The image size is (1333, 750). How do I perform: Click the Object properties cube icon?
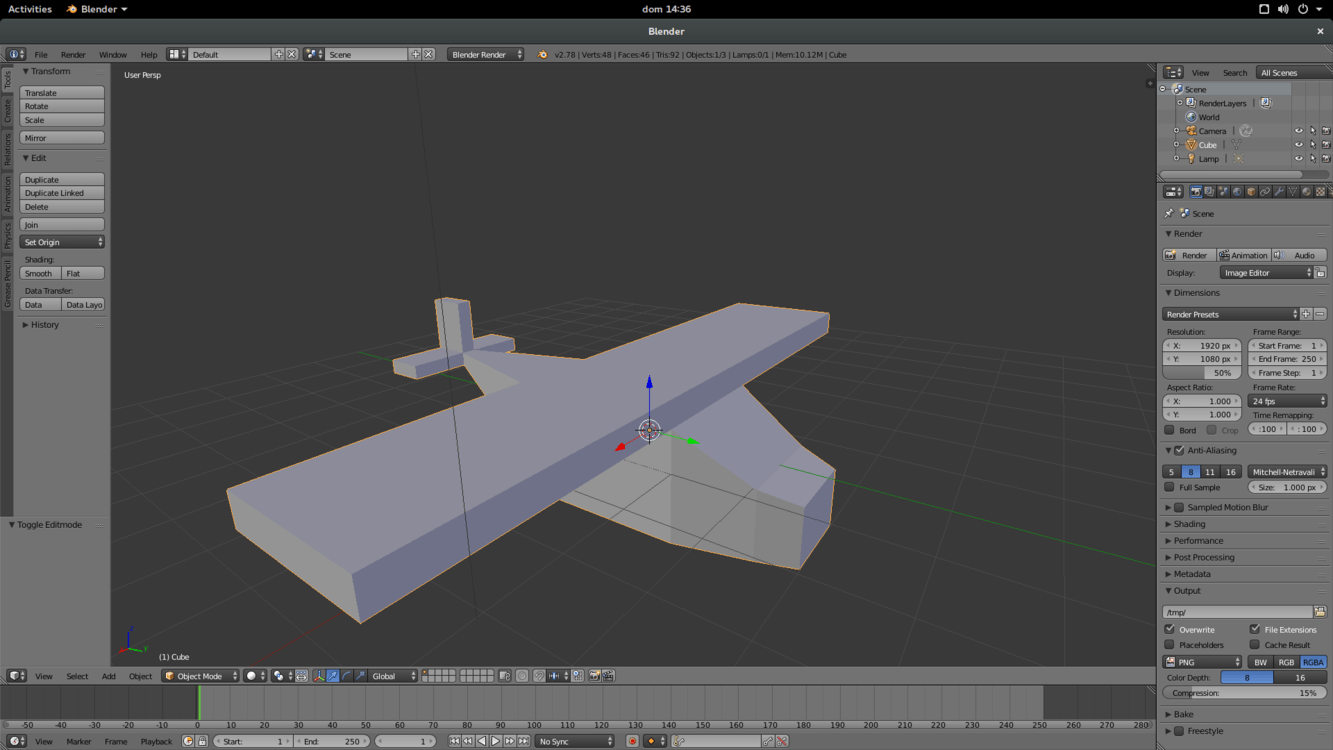(x=1251, y=192)
